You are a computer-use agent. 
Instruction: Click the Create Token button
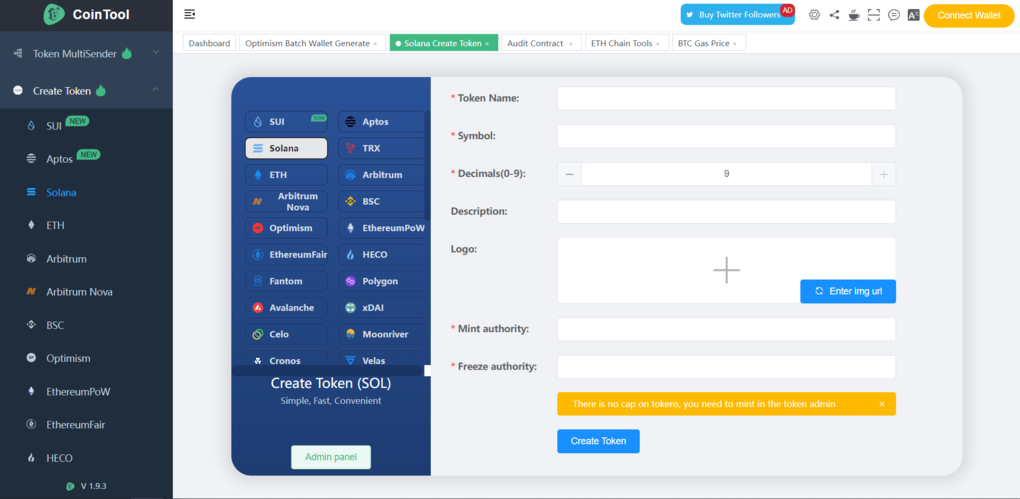tap(598, 441)
